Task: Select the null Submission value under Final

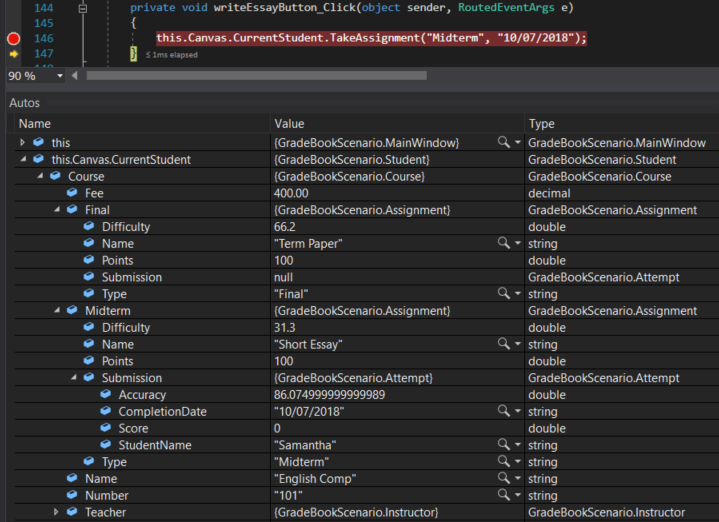Action: (x=283, y=277)
